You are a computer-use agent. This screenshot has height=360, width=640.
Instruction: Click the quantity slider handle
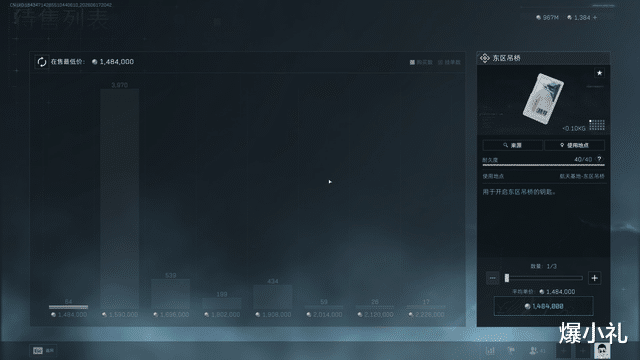[507, 278]
